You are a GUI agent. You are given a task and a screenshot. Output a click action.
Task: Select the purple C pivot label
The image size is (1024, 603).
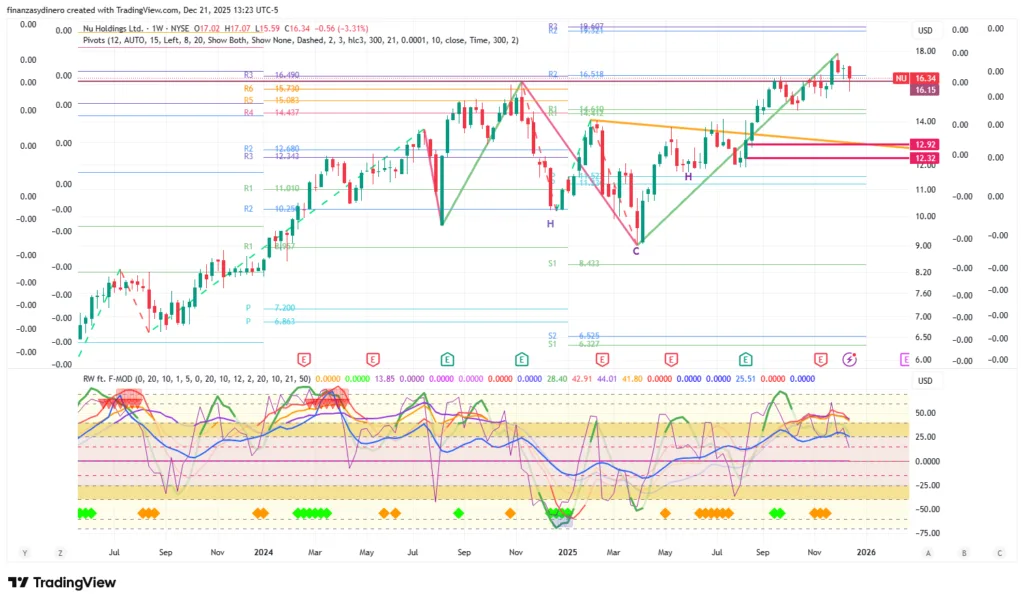point(635,251)
